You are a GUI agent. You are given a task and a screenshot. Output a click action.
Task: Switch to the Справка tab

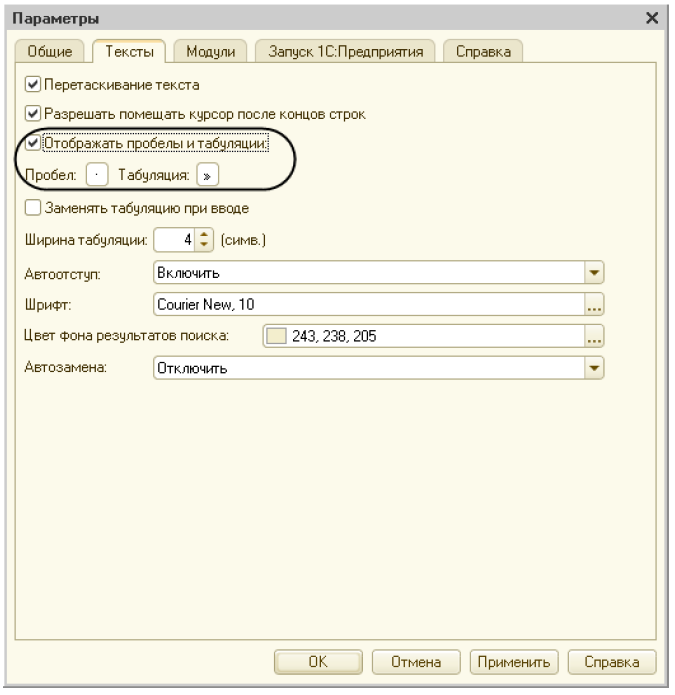point(483,51)
